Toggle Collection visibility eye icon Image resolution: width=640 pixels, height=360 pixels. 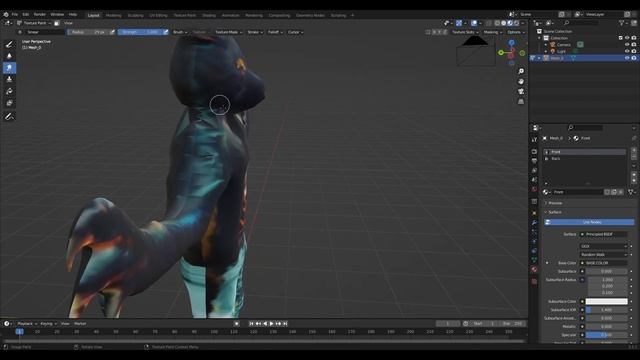pos(627,38)
